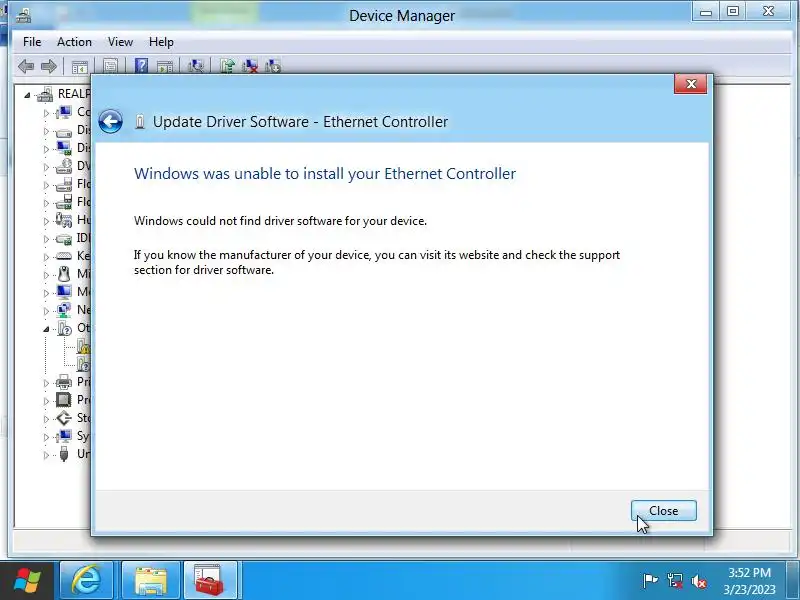Image resolution: width=800 pixels, height=600 pixels.
Task: Select the device with yellow warning icon
Action: pyautogui.click(x=83, y=346)
